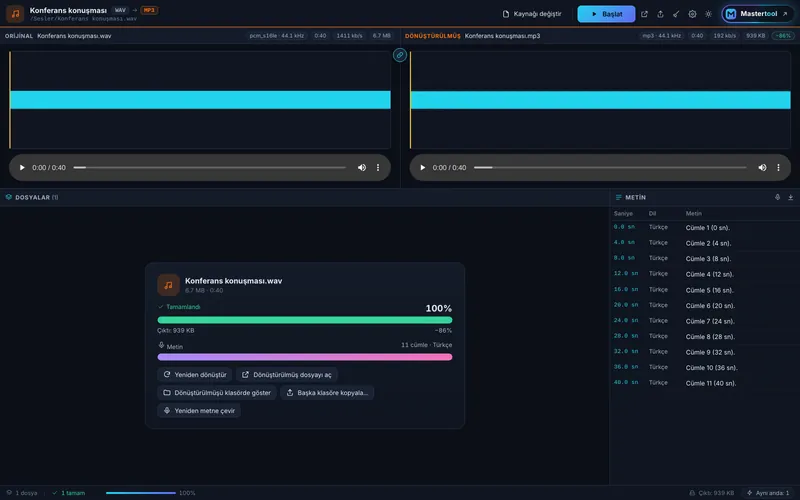Select transcript row Cümle 5 (16 sn)

pos(705,290)
